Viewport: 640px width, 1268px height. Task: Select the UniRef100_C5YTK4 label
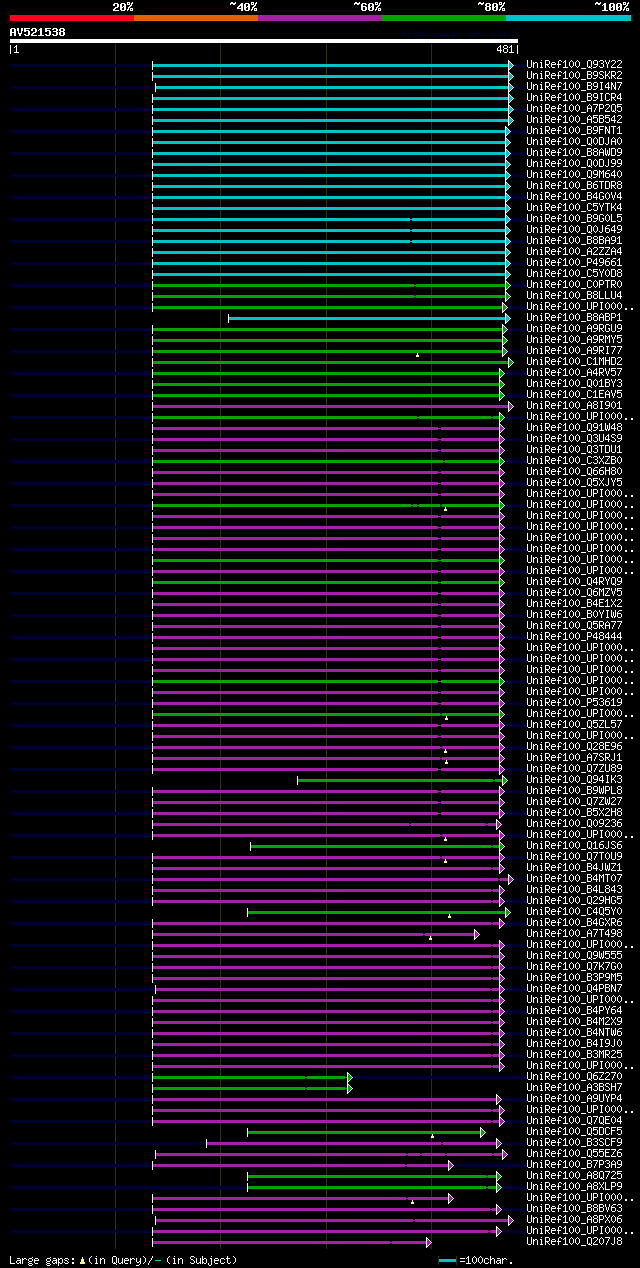(x=574, y=207)
